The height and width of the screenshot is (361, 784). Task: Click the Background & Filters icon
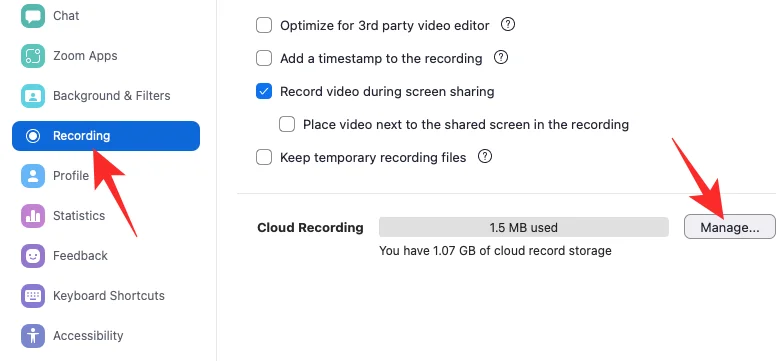click(x=33, y=96)
